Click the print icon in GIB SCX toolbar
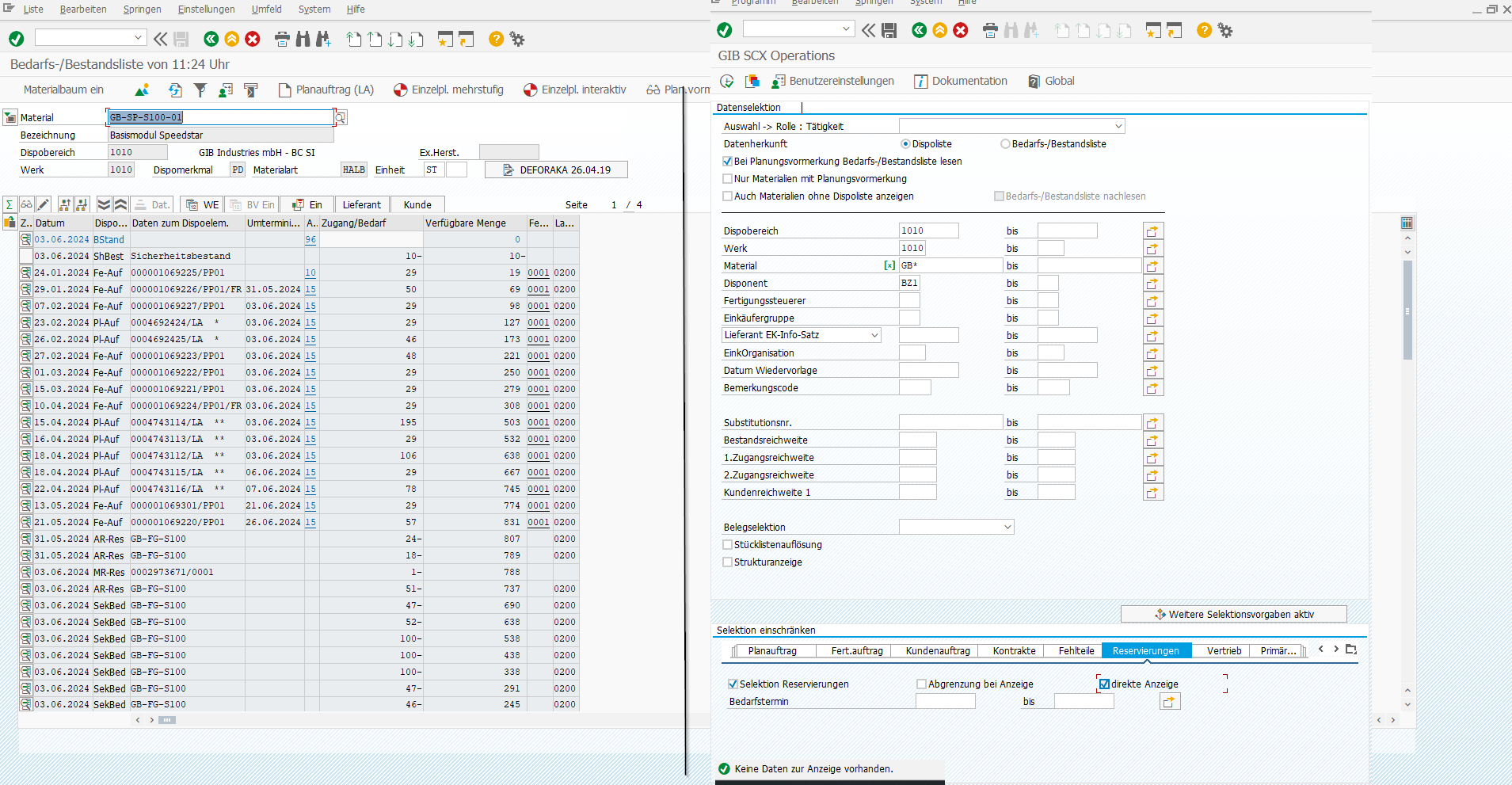 (x=990, y=31)
